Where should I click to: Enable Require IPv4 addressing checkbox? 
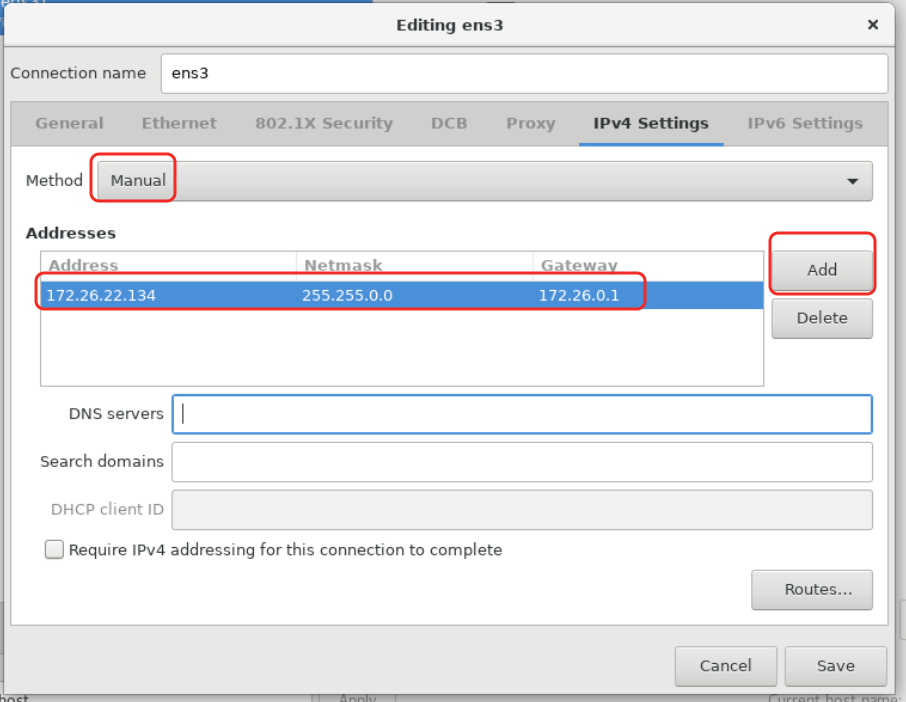click(x=54, y=549)
